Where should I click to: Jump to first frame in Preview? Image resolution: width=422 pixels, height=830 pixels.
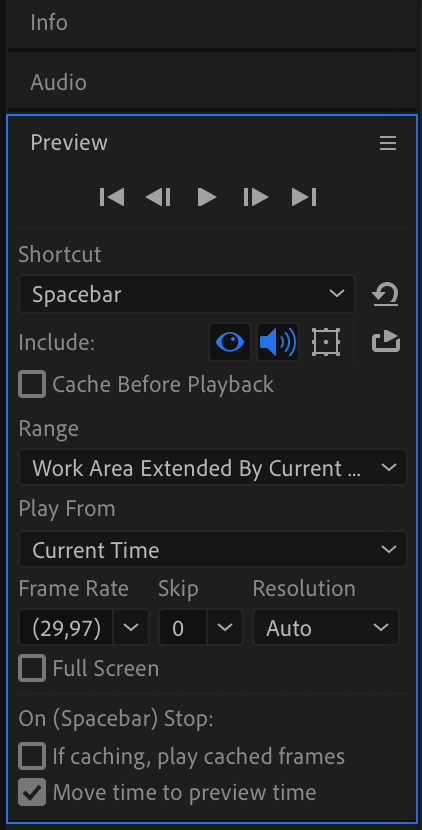pos(112,197)
